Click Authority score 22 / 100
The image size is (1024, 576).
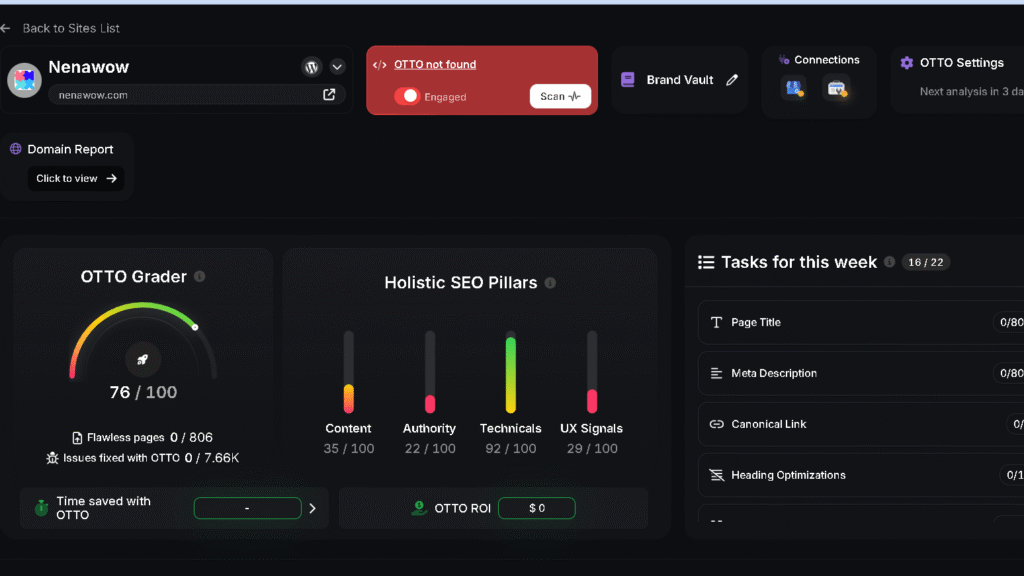pos(430,449)
